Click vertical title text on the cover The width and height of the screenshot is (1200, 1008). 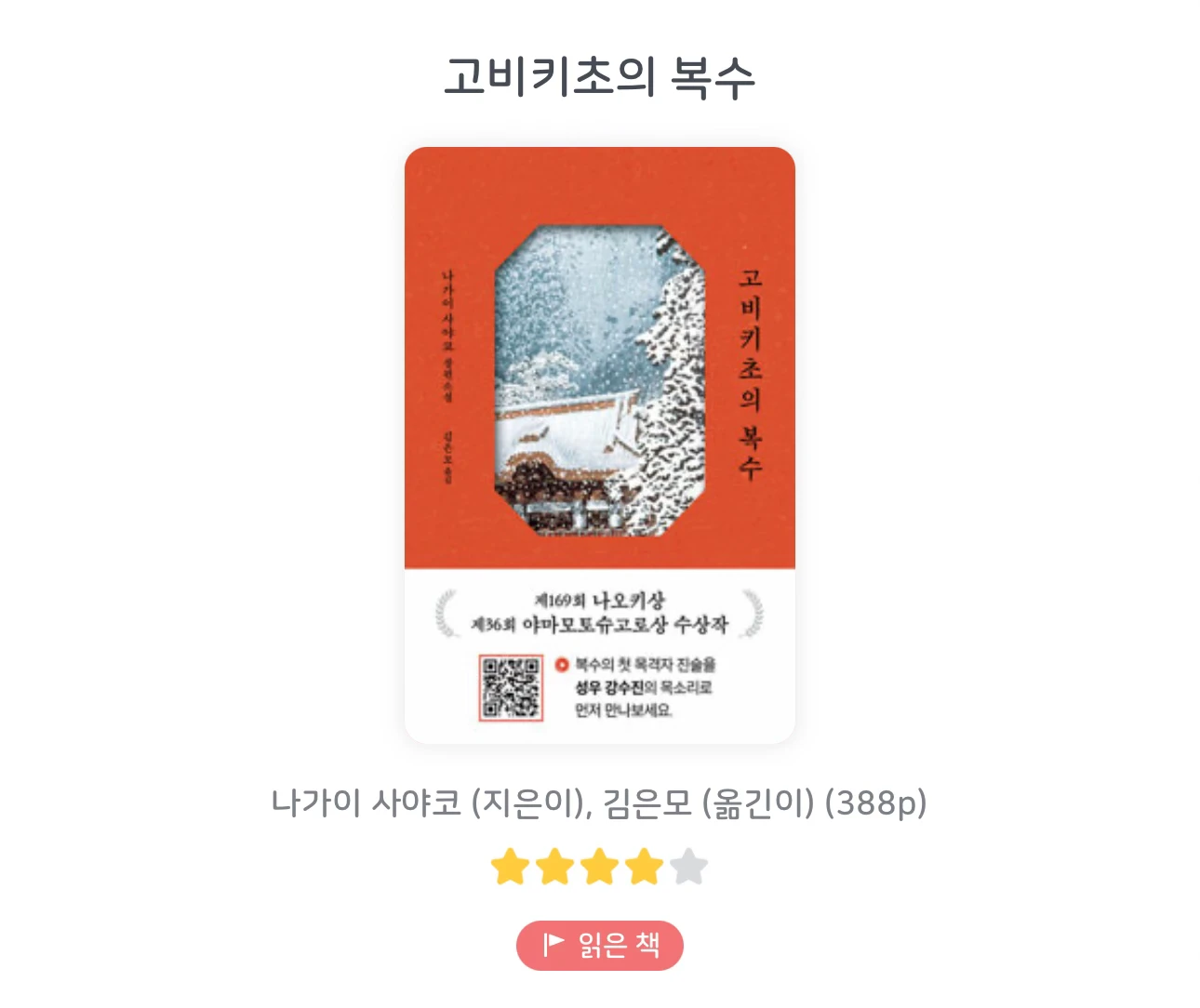[x=751, y=373]
